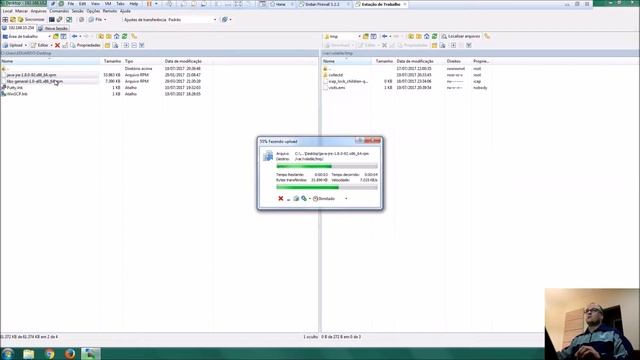Open the Nova Sessão tab
The width and height of the screenshot is (640, 360).
point(53,28)
